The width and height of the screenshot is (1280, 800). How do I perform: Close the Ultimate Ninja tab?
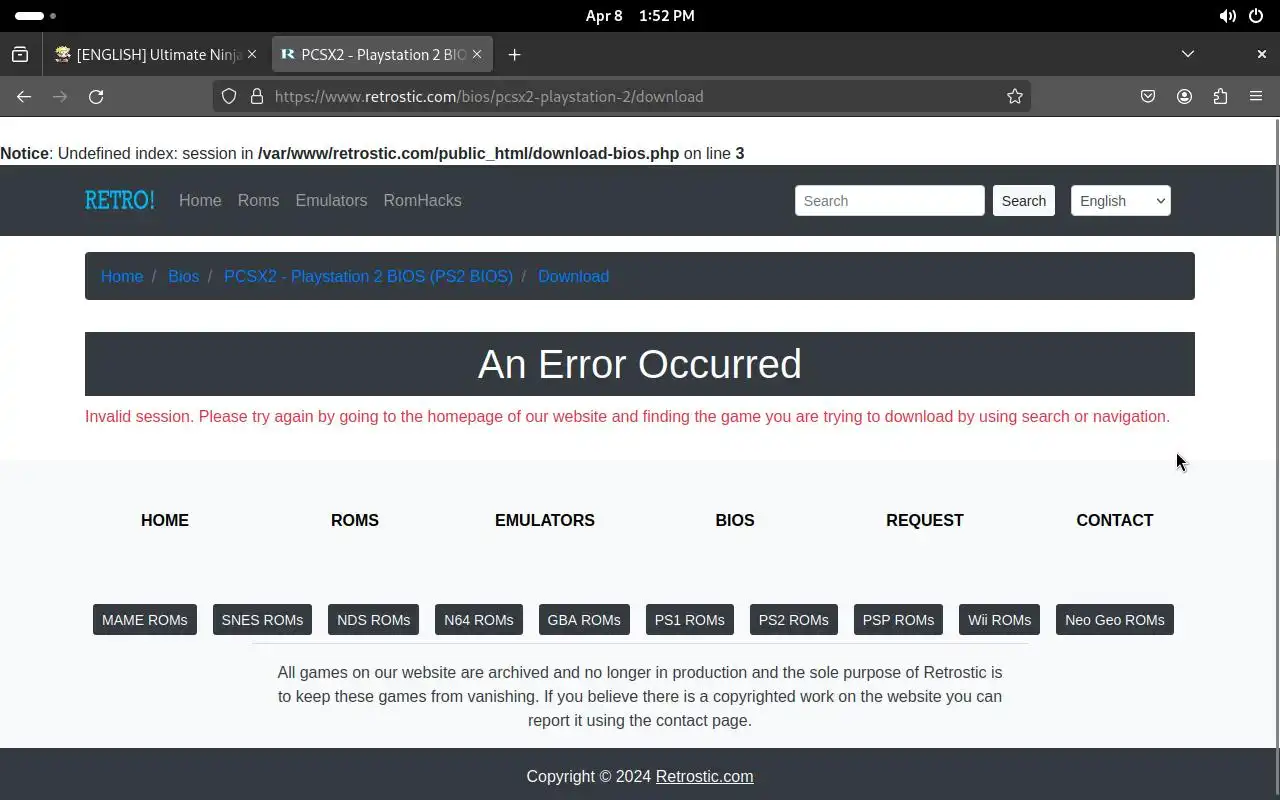click(252, 54)
